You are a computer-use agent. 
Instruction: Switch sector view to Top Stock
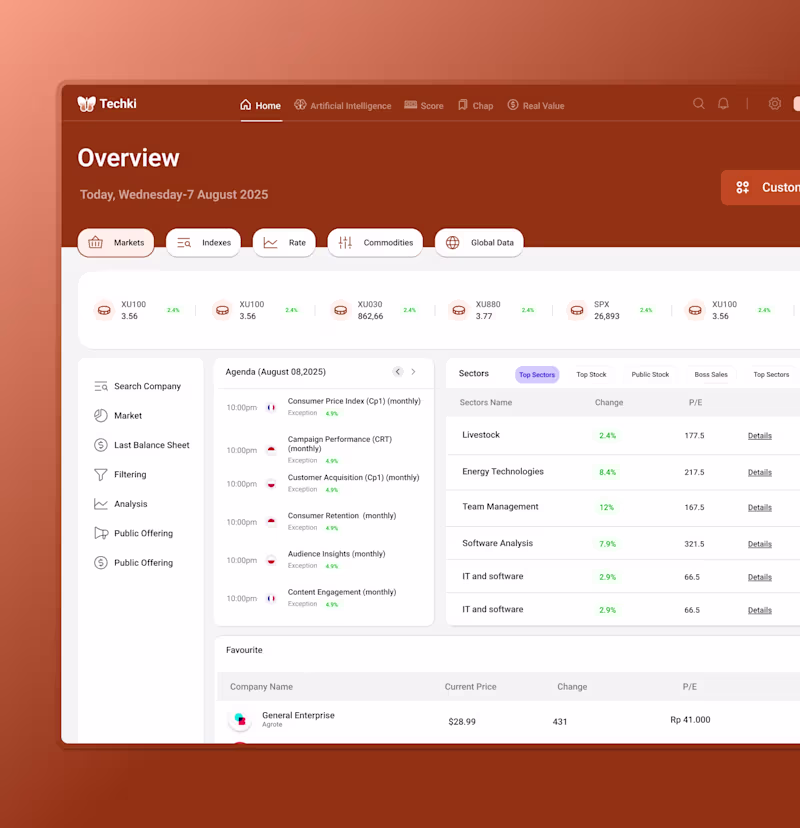[x=592, y=374]
